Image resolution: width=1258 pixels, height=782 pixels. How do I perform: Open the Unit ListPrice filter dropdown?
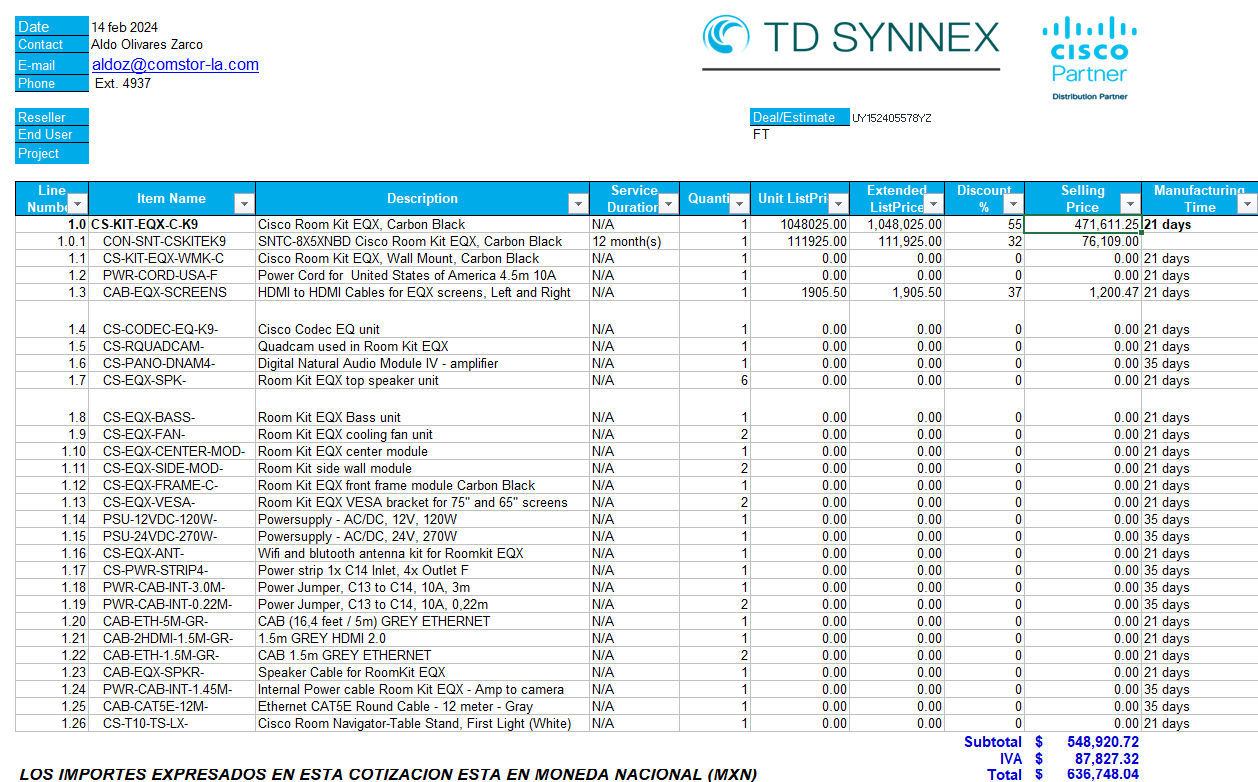tap(839, 204)
